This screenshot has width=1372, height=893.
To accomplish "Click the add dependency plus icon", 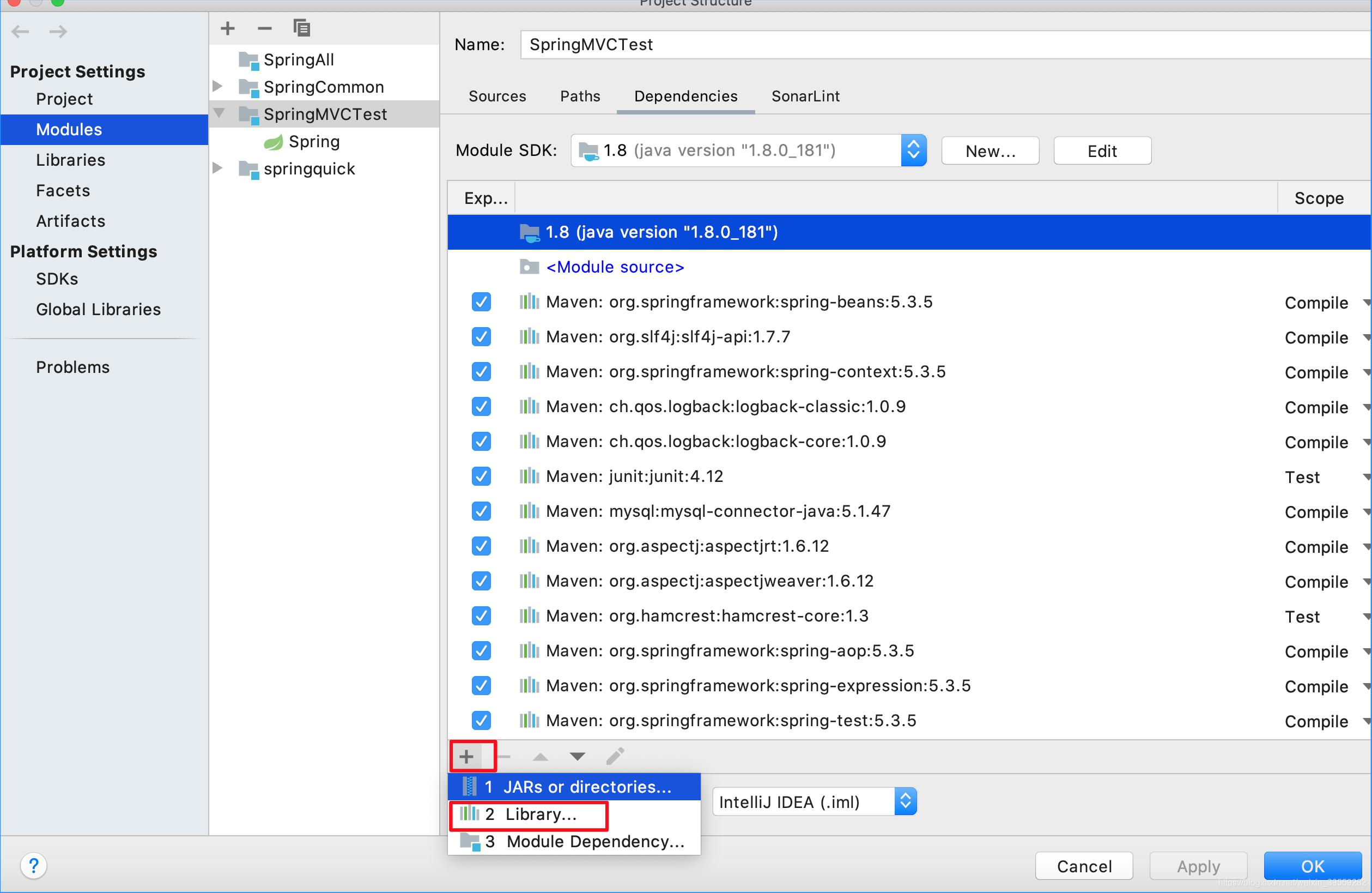I will point(466,756).
